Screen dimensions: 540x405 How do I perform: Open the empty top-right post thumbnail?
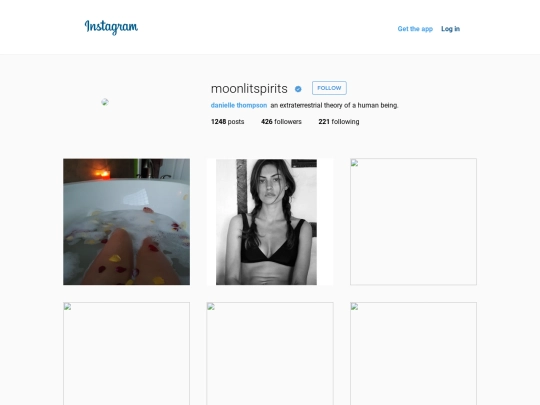414,222
